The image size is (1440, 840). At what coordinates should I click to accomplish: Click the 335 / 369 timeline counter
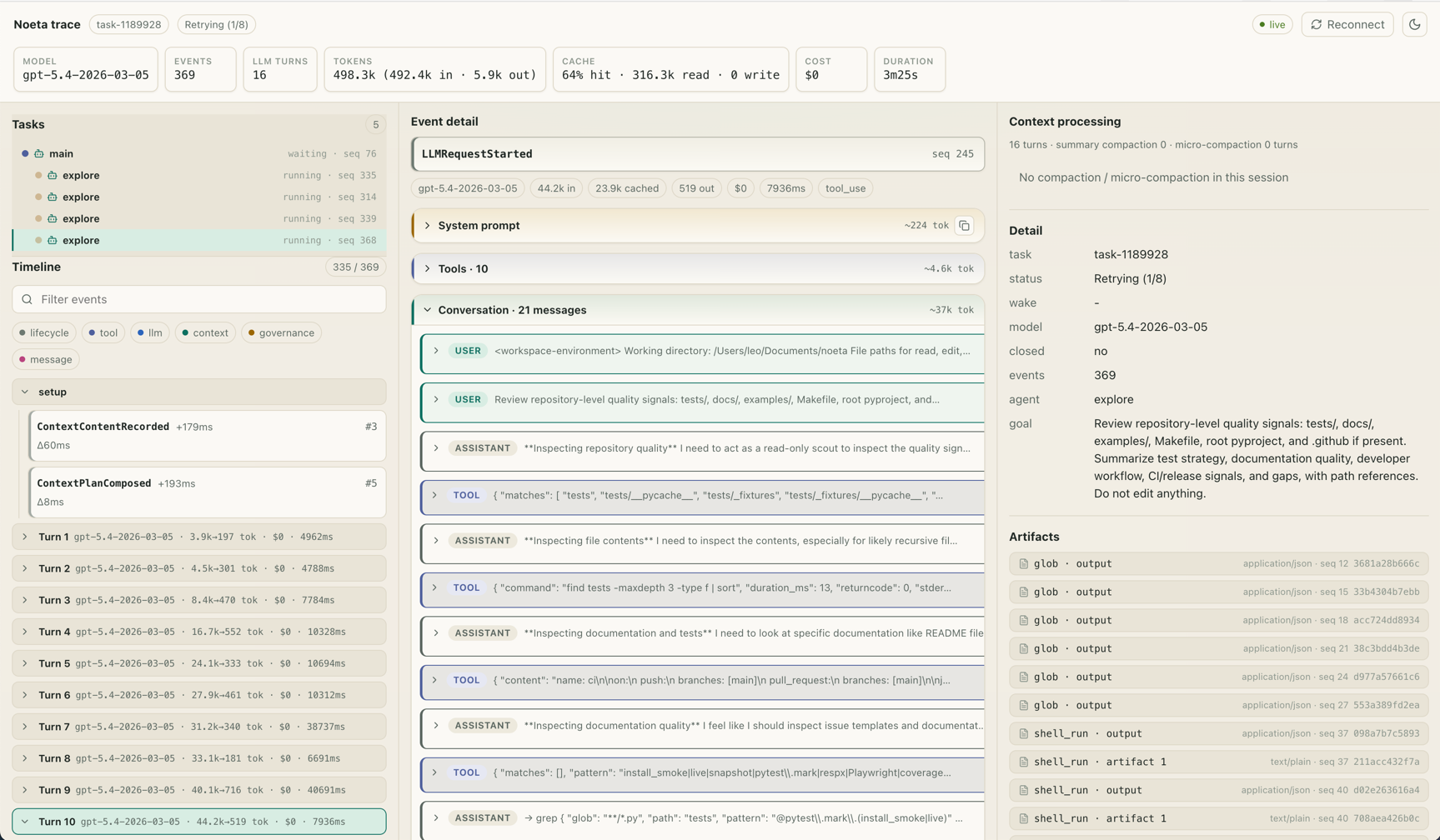[x=356, y=267]
